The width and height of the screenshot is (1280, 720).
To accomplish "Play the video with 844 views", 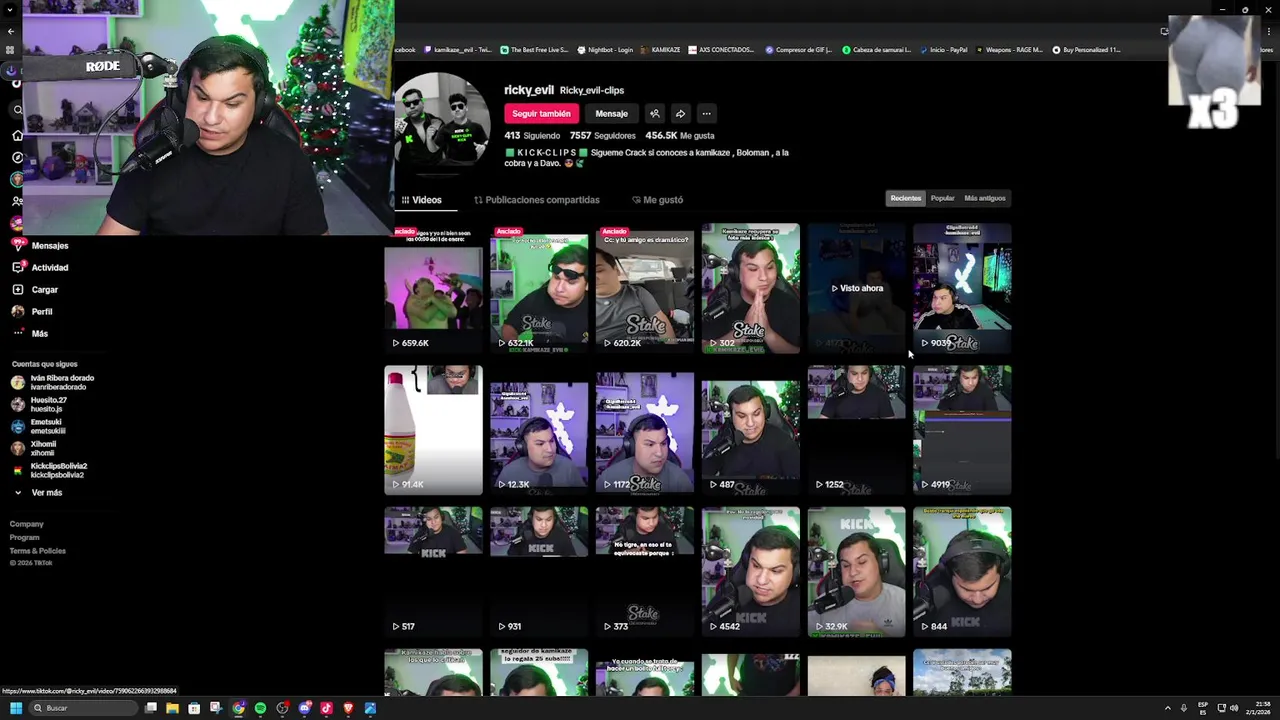I will (x=962, y=572).
